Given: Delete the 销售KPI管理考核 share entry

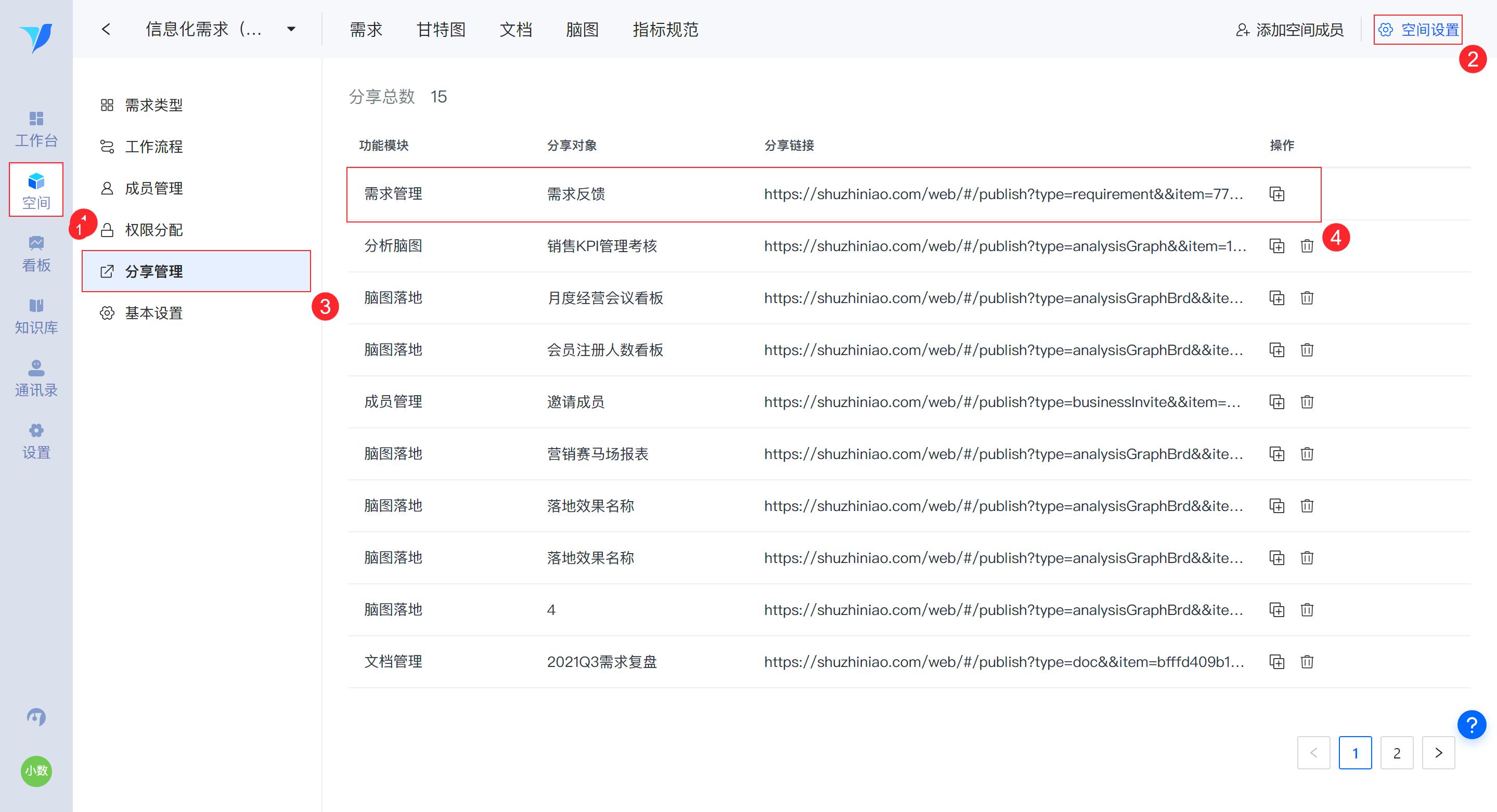Looking at the screenshot, I should (x=1307, y=246).
